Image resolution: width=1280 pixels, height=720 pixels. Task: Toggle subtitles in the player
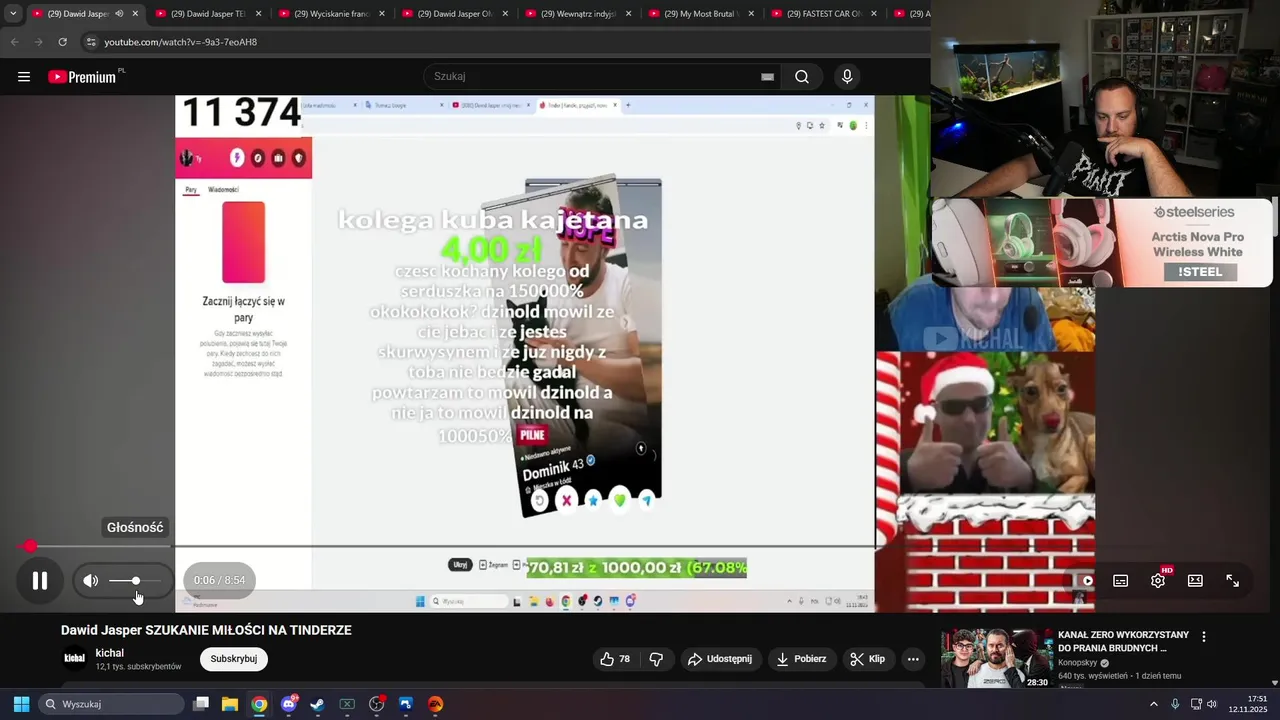(x=1121, y=581)
